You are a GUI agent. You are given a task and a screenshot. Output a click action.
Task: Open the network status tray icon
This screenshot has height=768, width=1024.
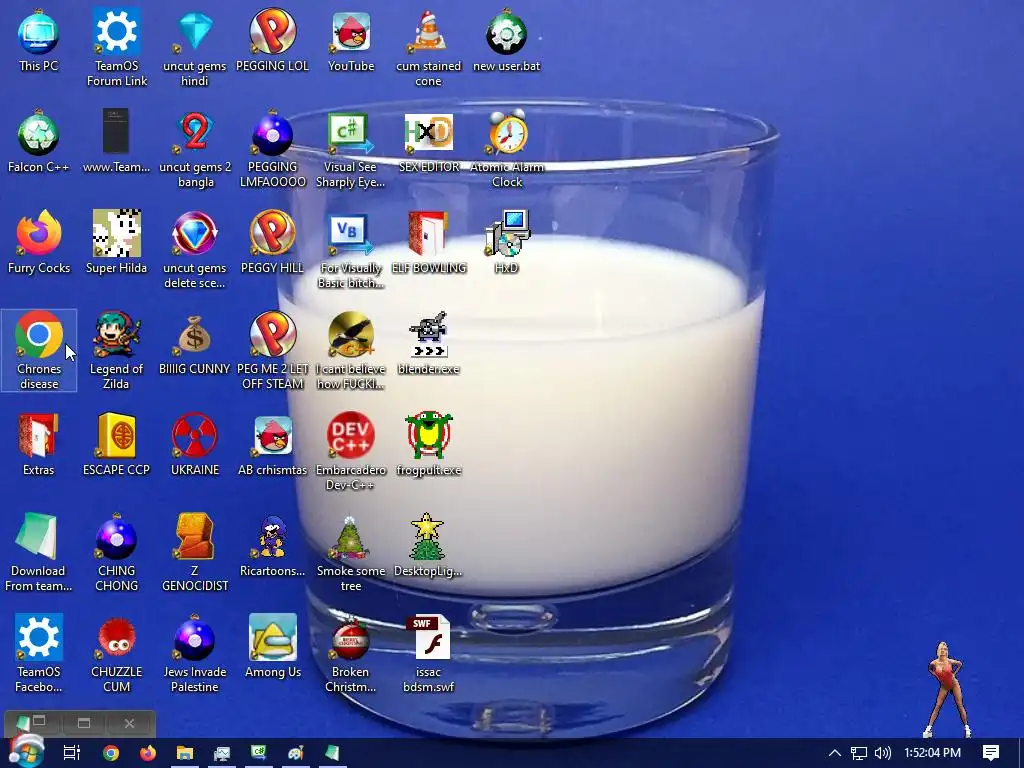click(859, 753)
